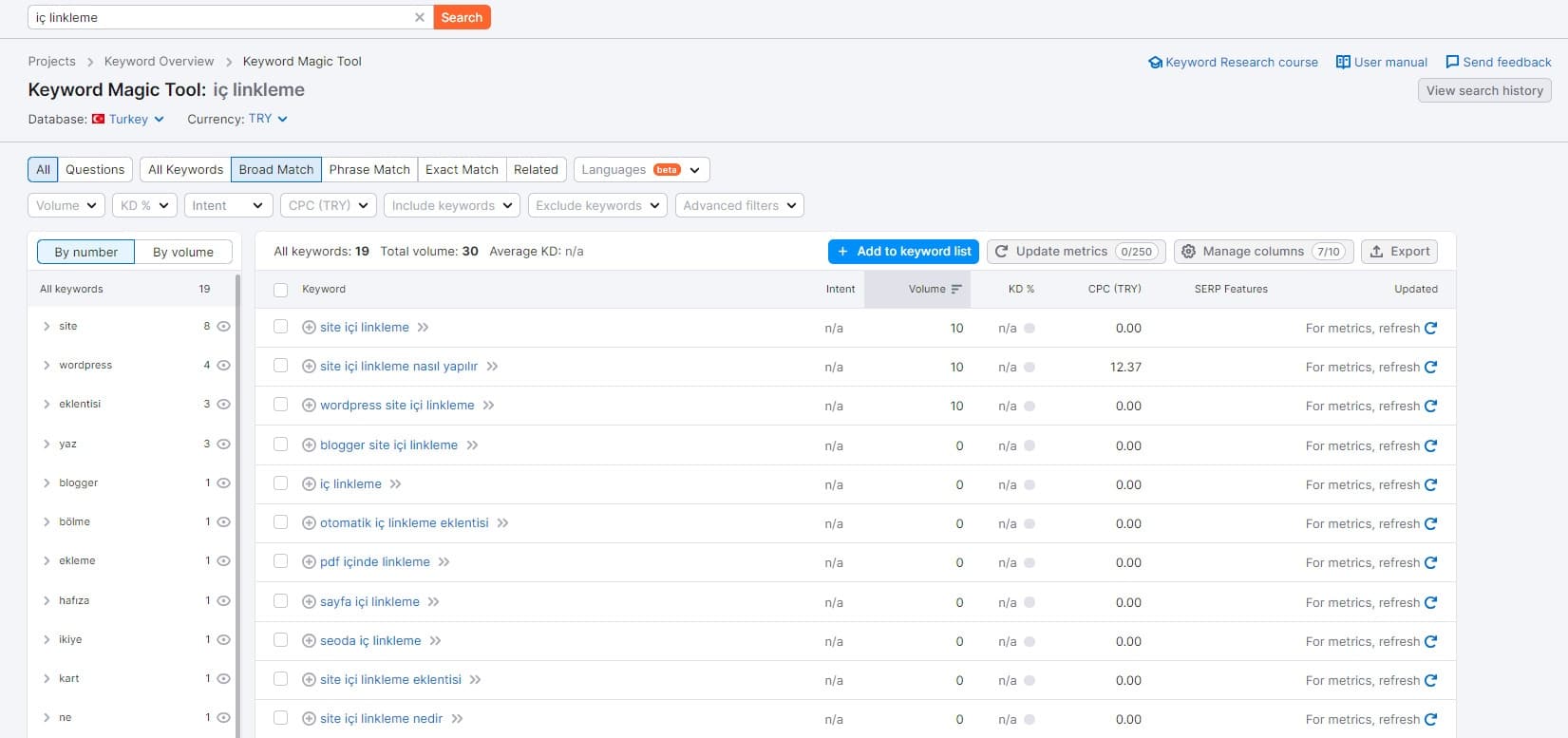The width and height of the screenshot is (1568, 738).
Task: Open the Intent filter dropdown
Action: click(228, 205)
